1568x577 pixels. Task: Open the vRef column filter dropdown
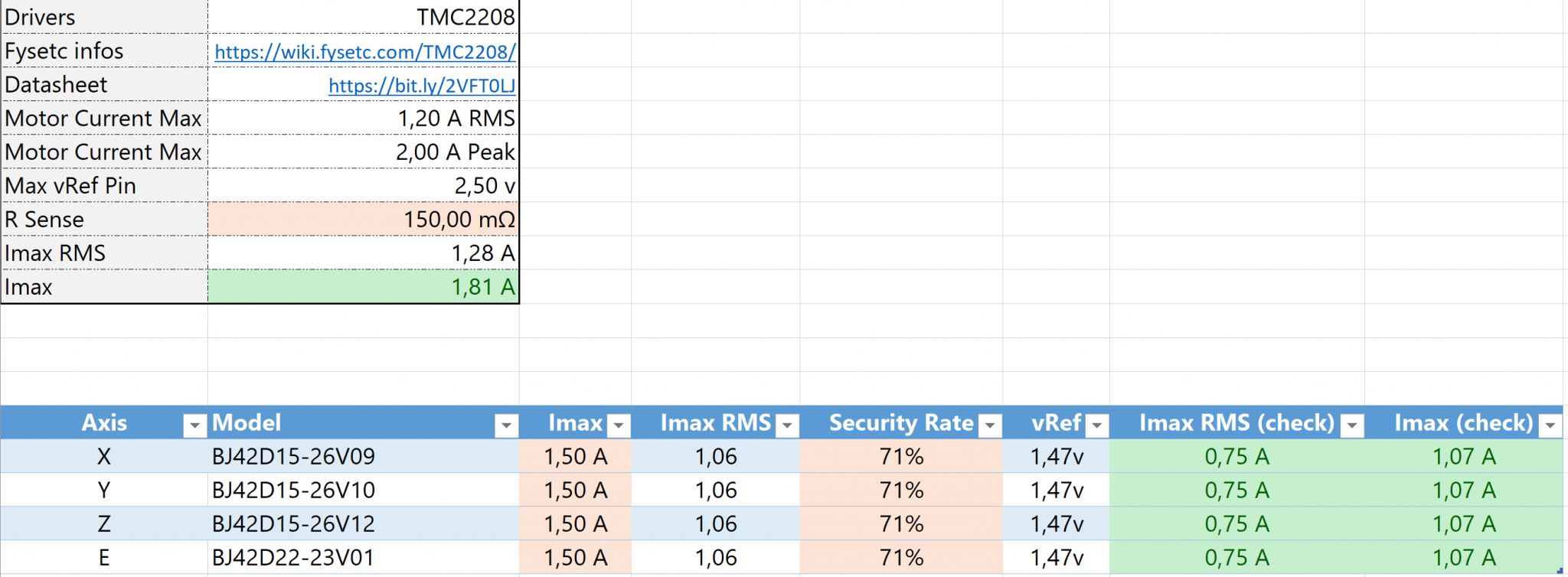click(1097, 425)
